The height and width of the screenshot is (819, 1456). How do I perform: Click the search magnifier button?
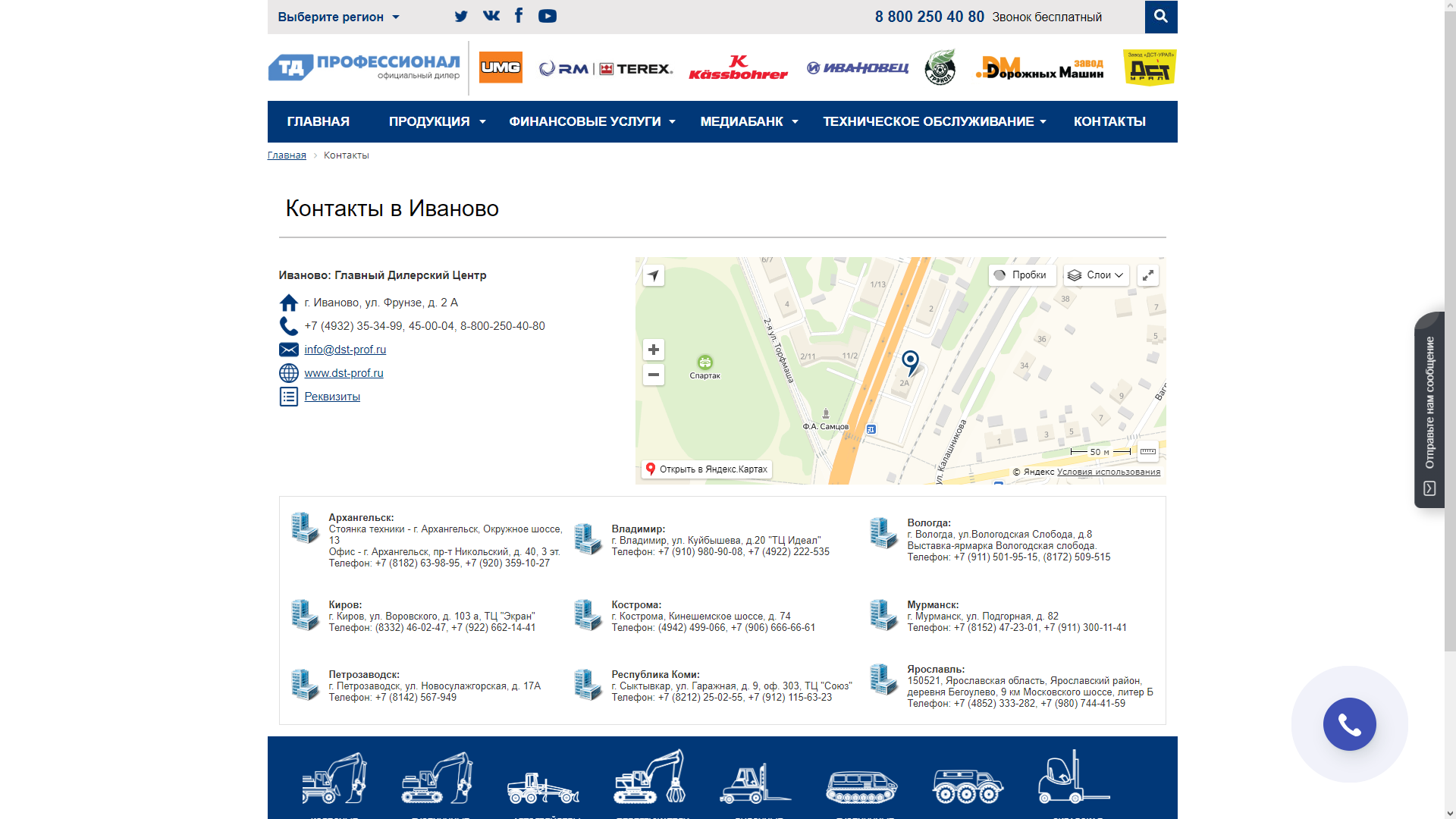click(1161, 16)
